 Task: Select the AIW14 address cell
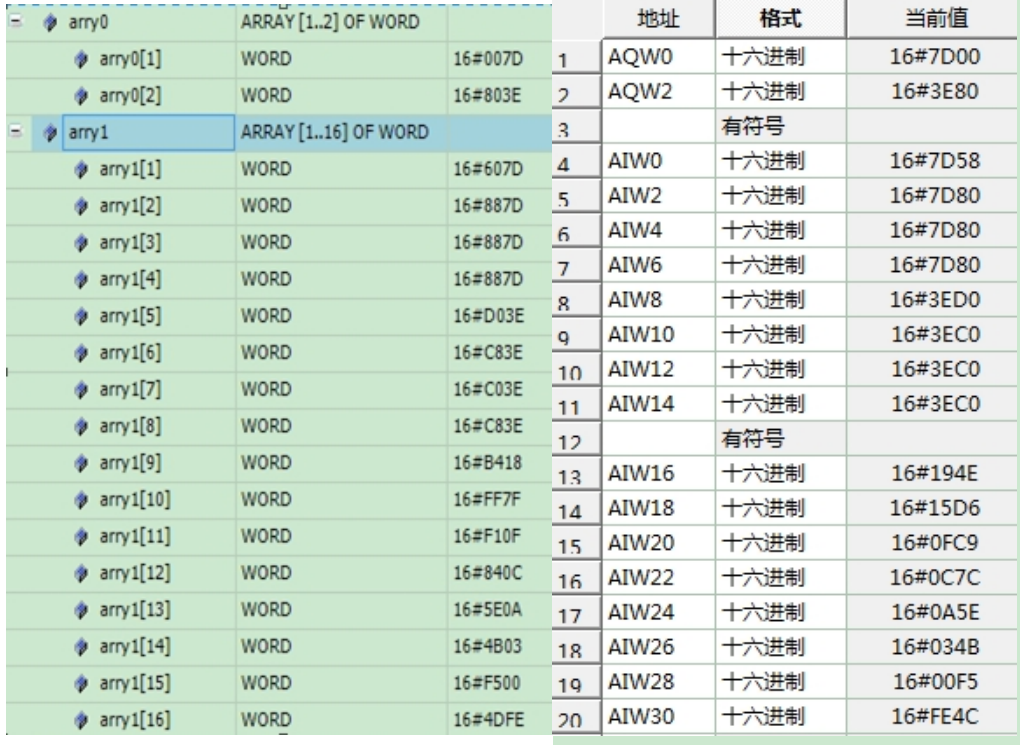point(658,404)
